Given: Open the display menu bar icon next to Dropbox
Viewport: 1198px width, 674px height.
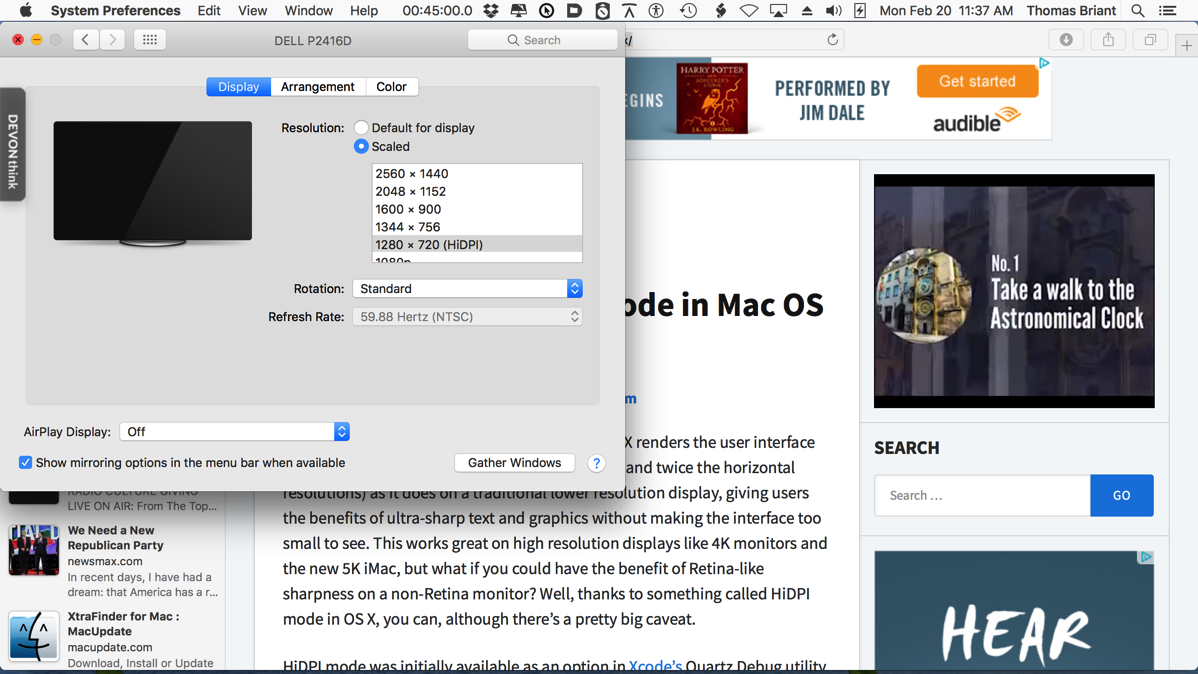Looking at the screenshot, I should point(519,11).
